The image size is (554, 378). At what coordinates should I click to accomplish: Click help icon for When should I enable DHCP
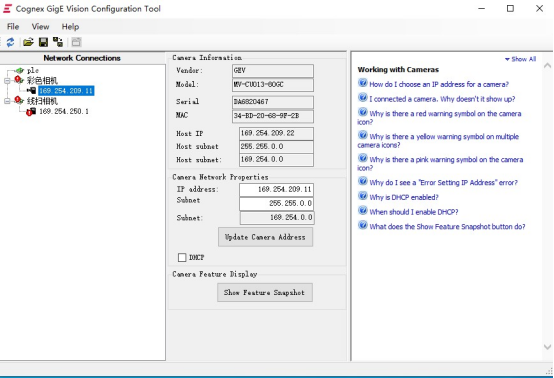363,211
